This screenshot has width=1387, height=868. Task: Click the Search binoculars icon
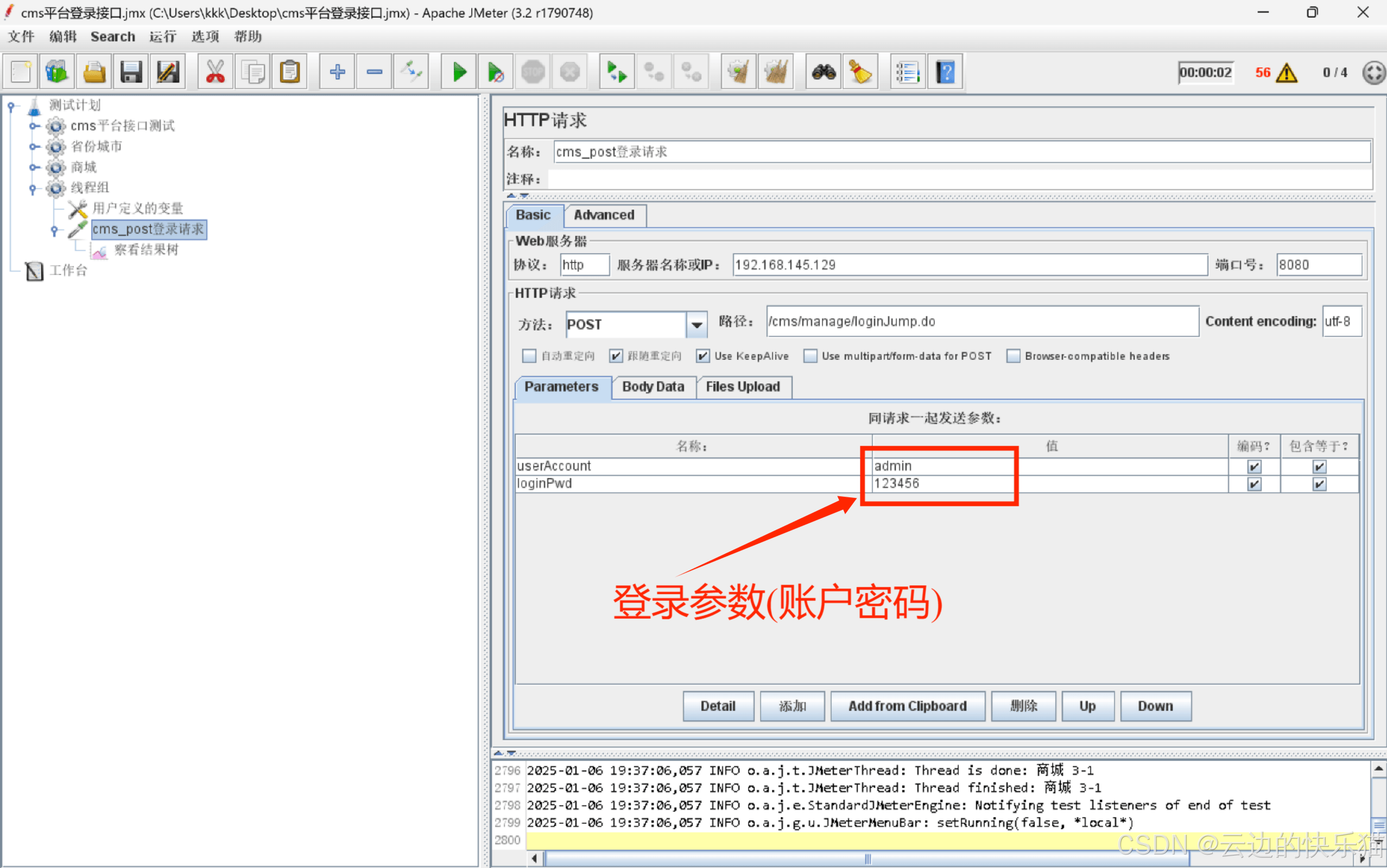(824, 72)
